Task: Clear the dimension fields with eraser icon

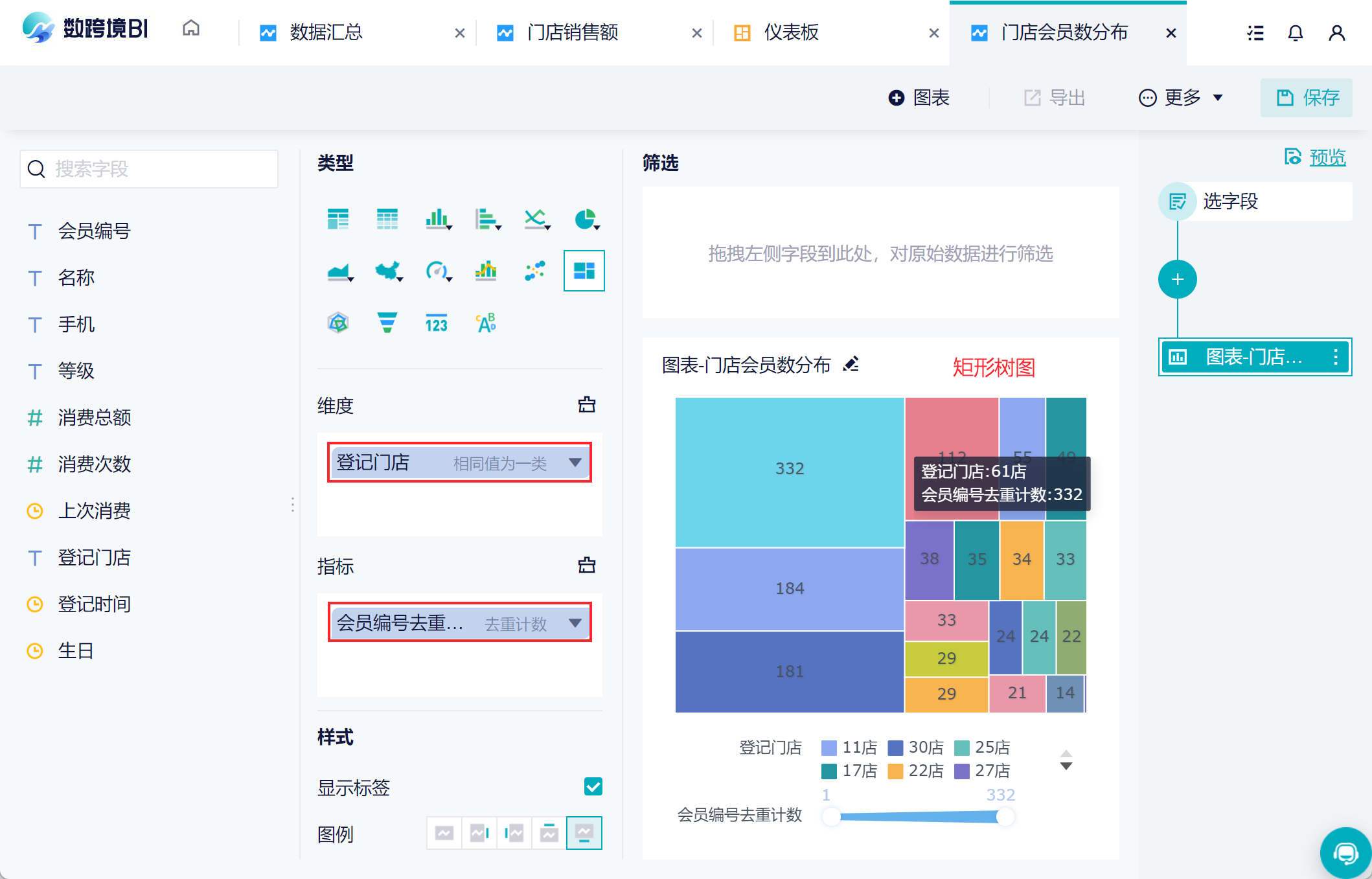Action: coord(587,405)
